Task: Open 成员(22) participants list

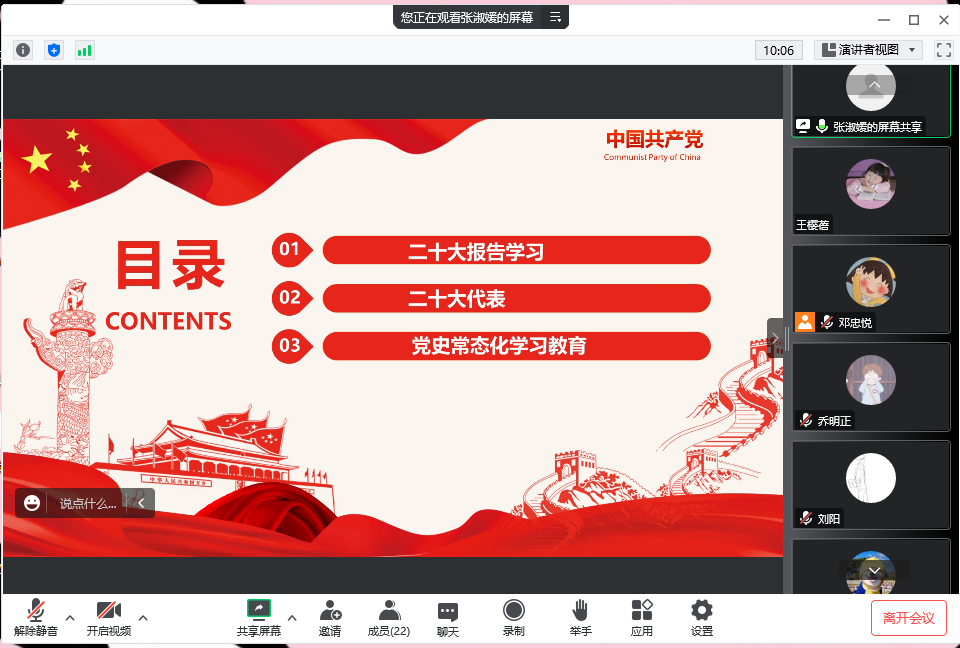Action: 389,618
